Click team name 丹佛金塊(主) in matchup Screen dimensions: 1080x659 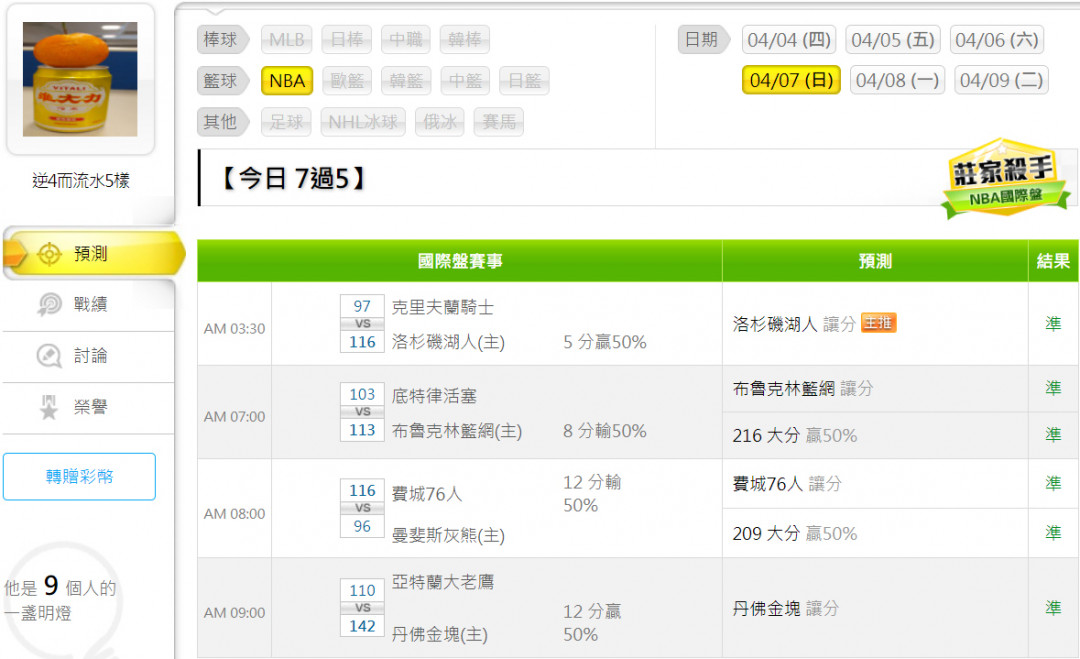(439, 634)
